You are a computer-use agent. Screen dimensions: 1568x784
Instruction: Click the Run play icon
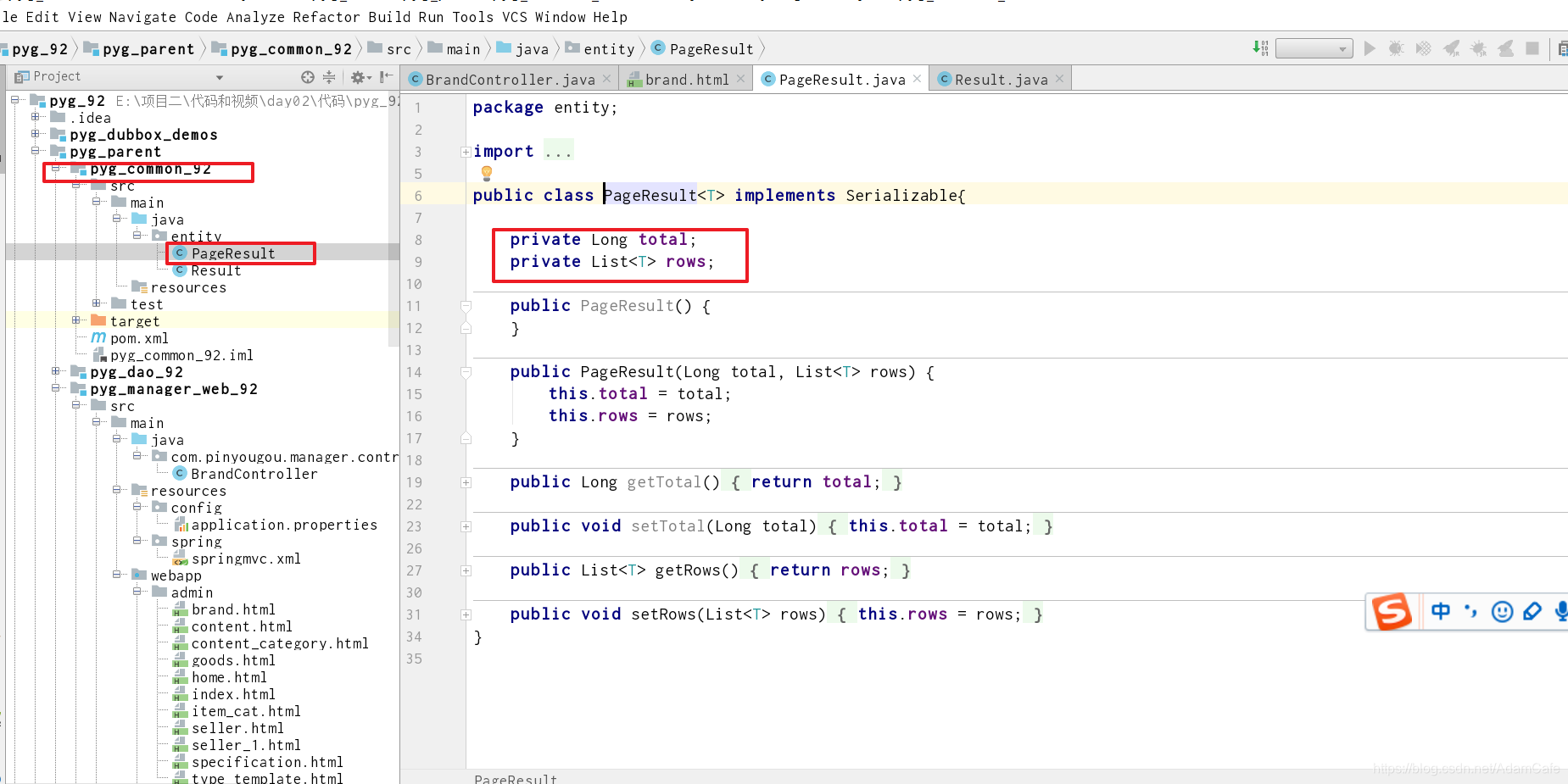[x=1370, y=48]
